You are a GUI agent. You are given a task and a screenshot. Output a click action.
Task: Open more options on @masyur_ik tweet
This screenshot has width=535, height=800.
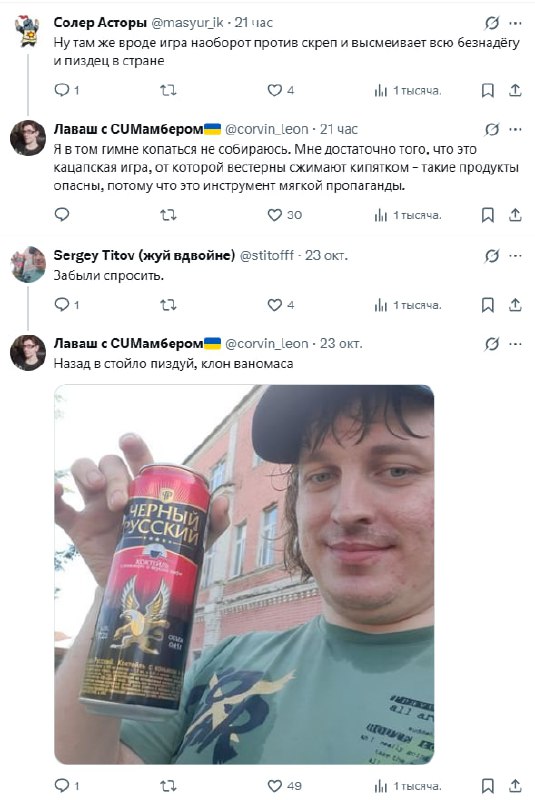pyautogui.click(x=515, y=23)
